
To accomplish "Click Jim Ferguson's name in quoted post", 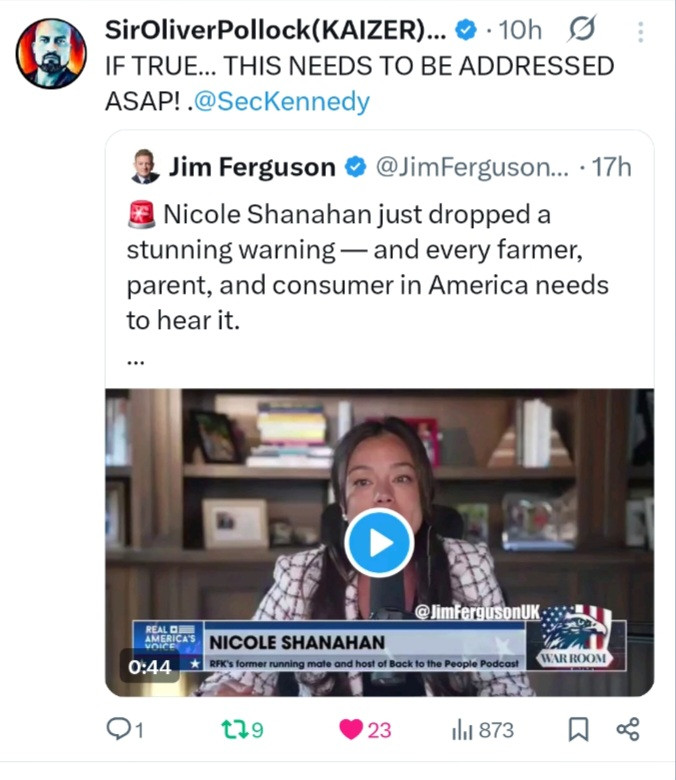I will (252, 167).
